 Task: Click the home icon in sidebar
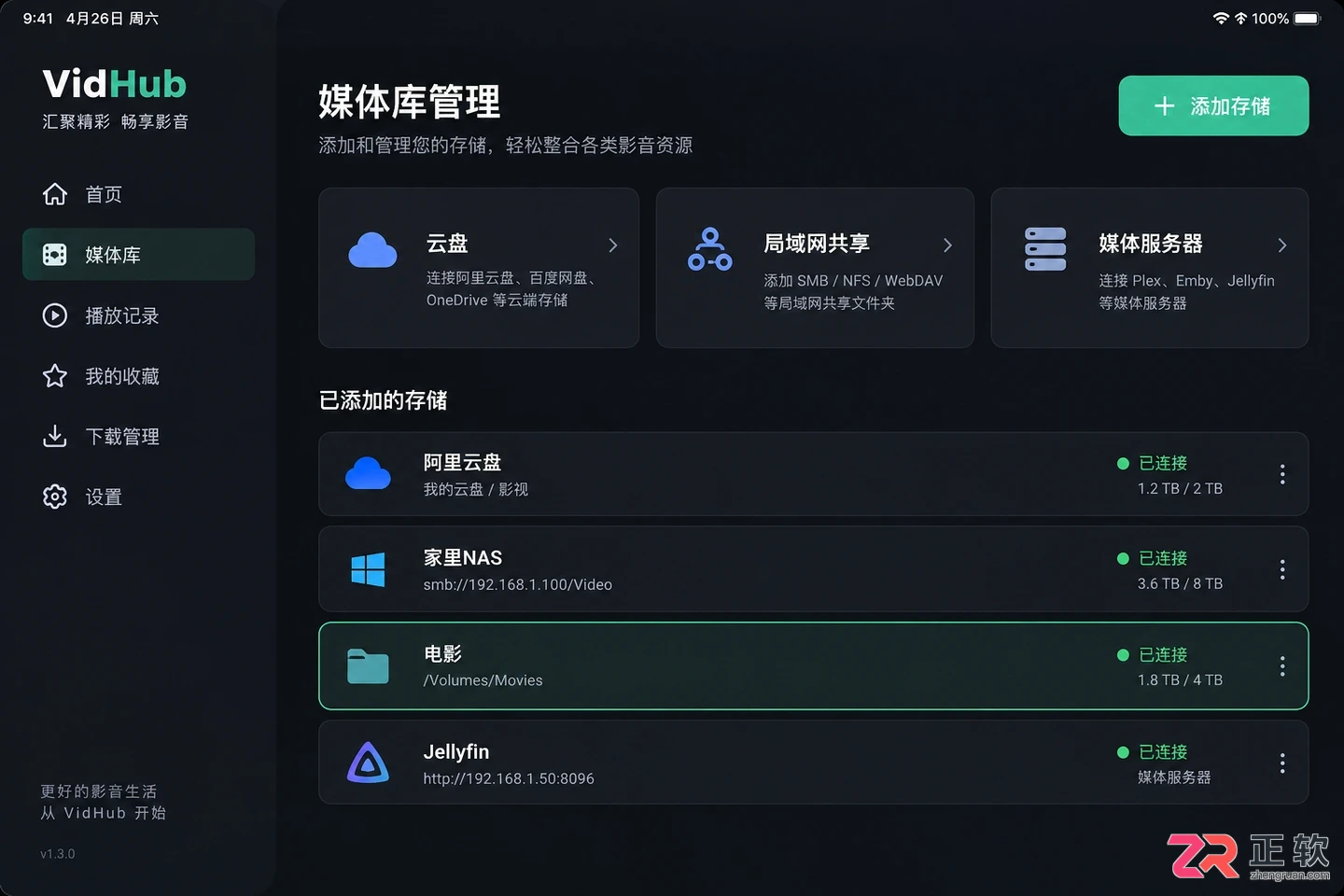click(x=55, y=194)
